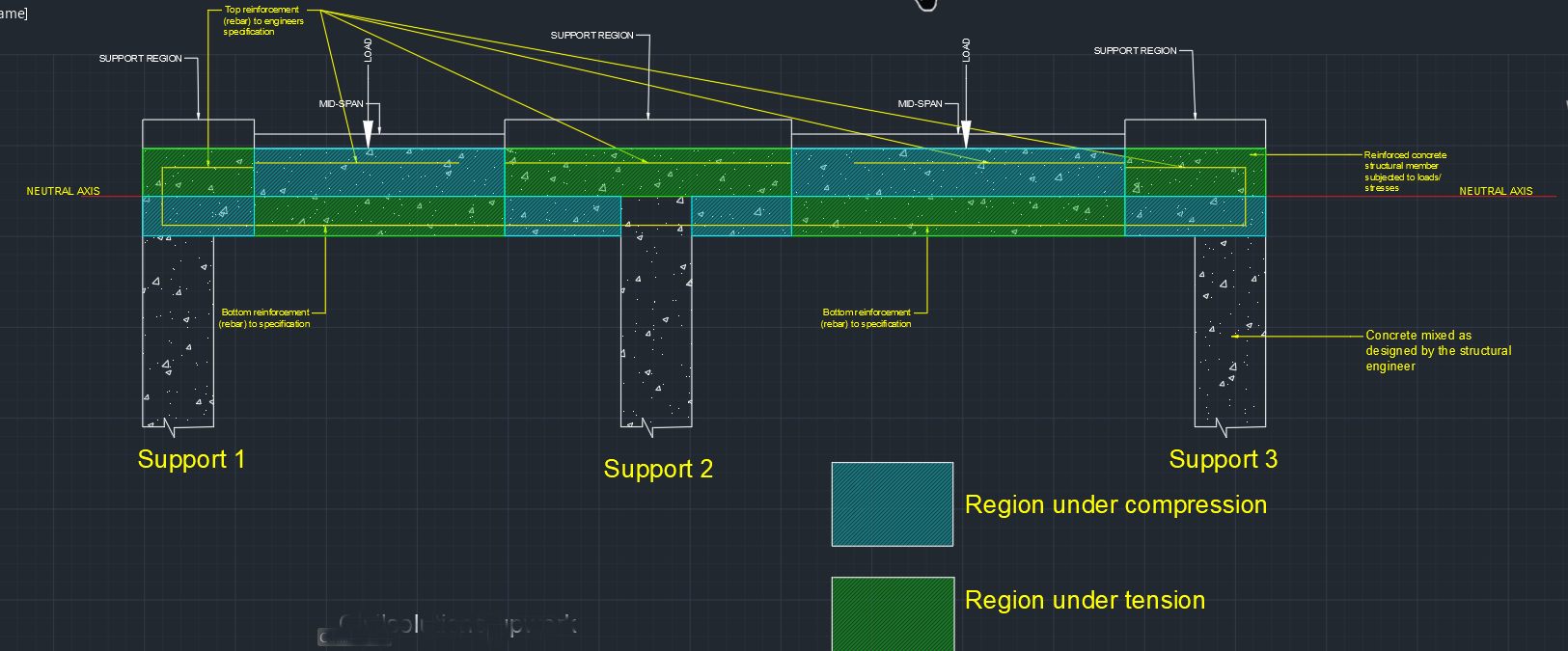This screenshot has height=651, width=1568.
Task: Click the right LOAD arrow head
Action: click(966, 134)
